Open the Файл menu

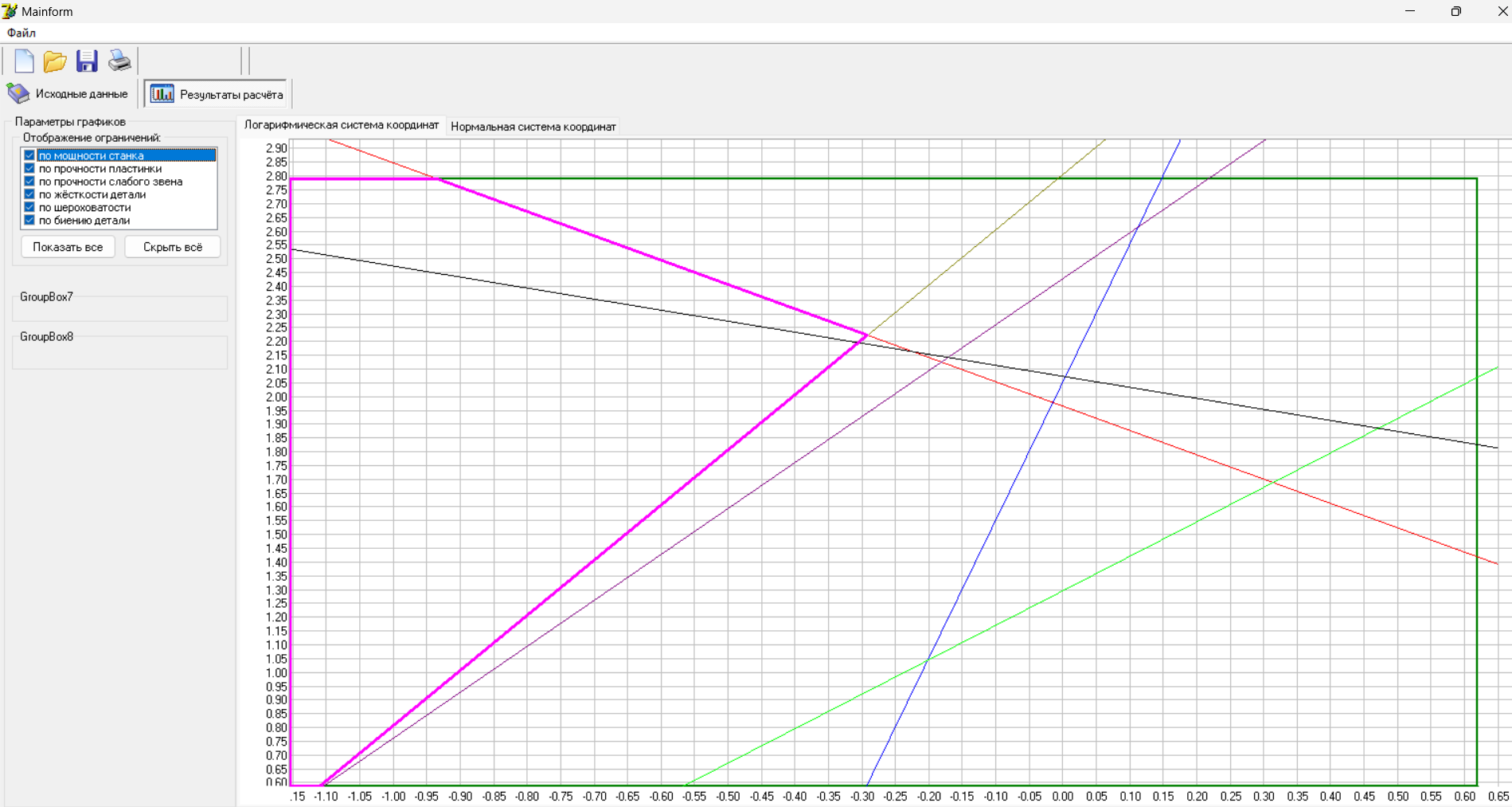click(x=21, y=33)
